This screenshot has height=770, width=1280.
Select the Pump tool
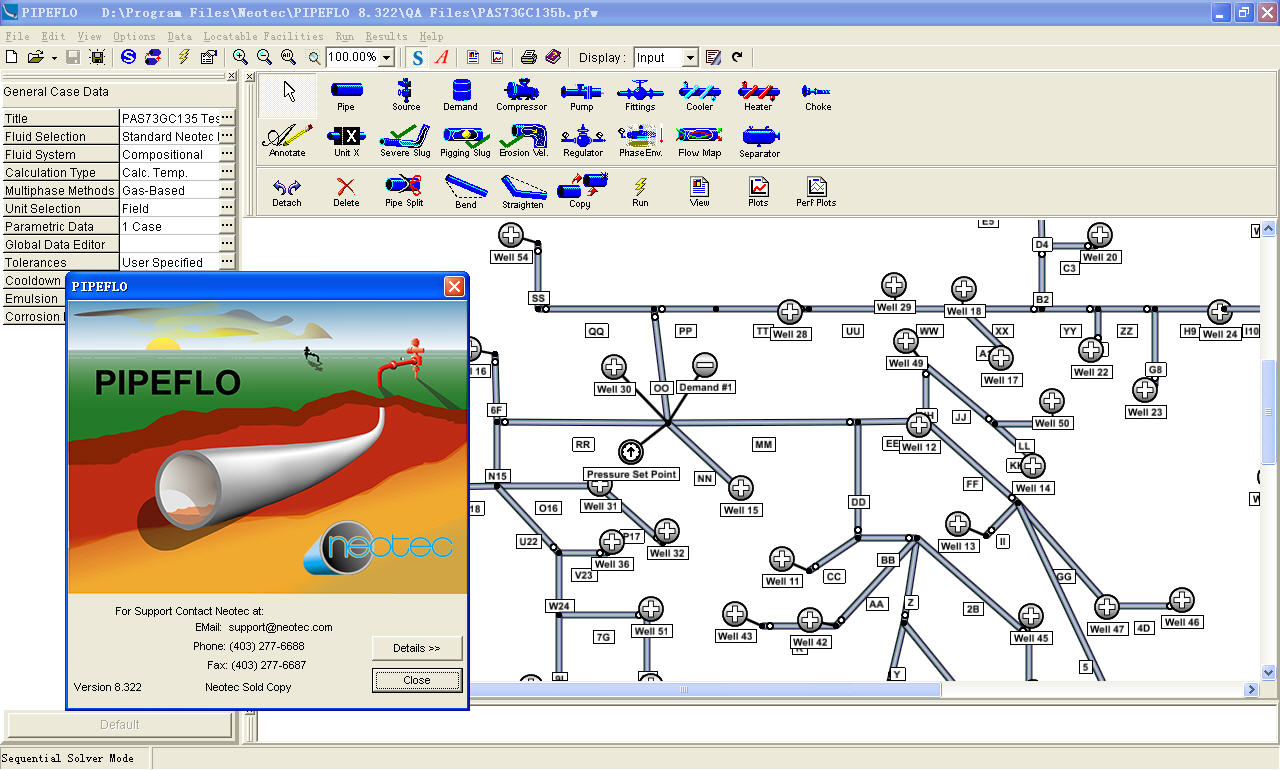click(582, 95)
